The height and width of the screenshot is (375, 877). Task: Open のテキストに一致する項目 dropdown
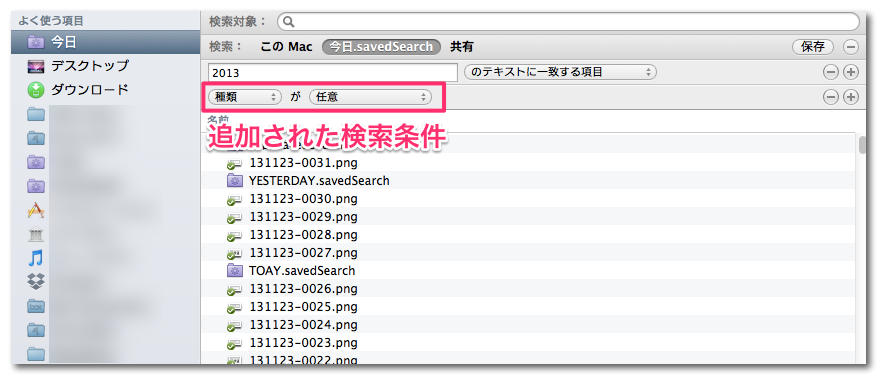click(x=560, y=72)
